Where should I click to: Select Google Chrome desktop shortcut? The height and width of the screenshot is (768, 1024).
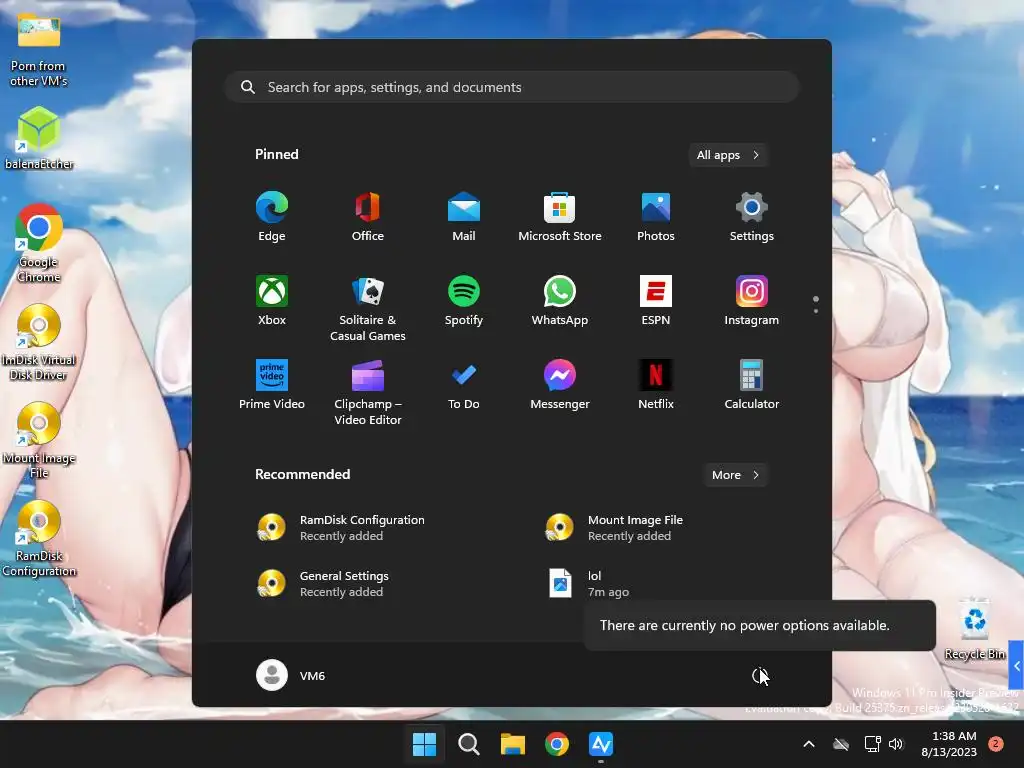pos(39,243)
